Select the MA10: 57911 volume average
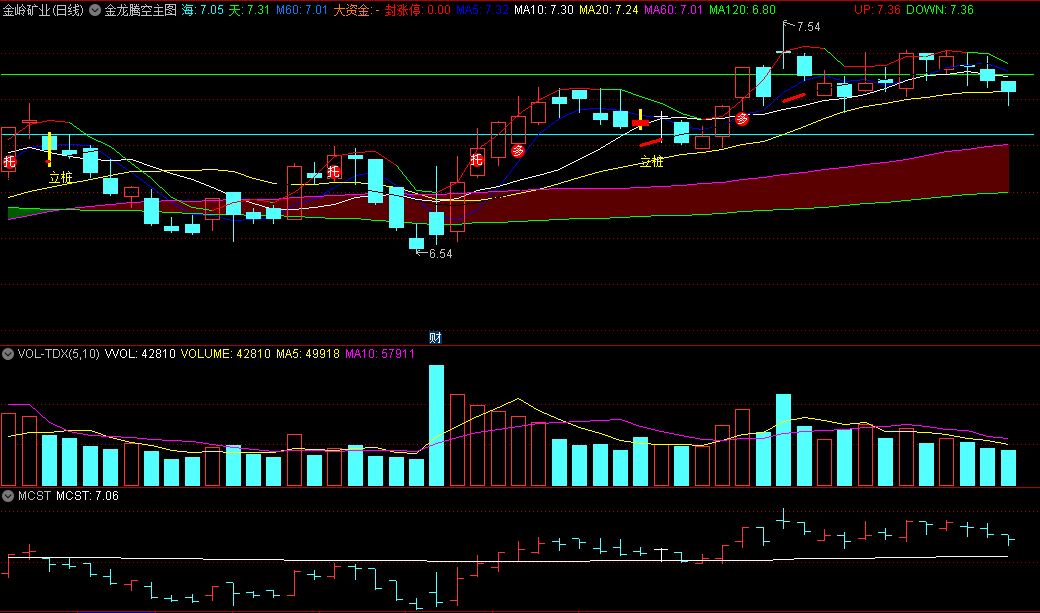 [x=379, y=354]
